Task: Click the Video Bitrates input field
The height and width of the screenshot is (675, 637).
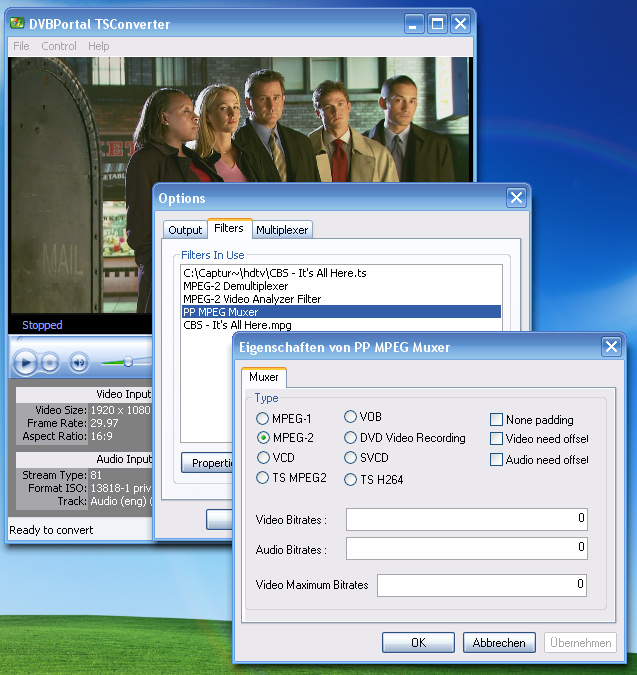Action: (x=466, y=520)
